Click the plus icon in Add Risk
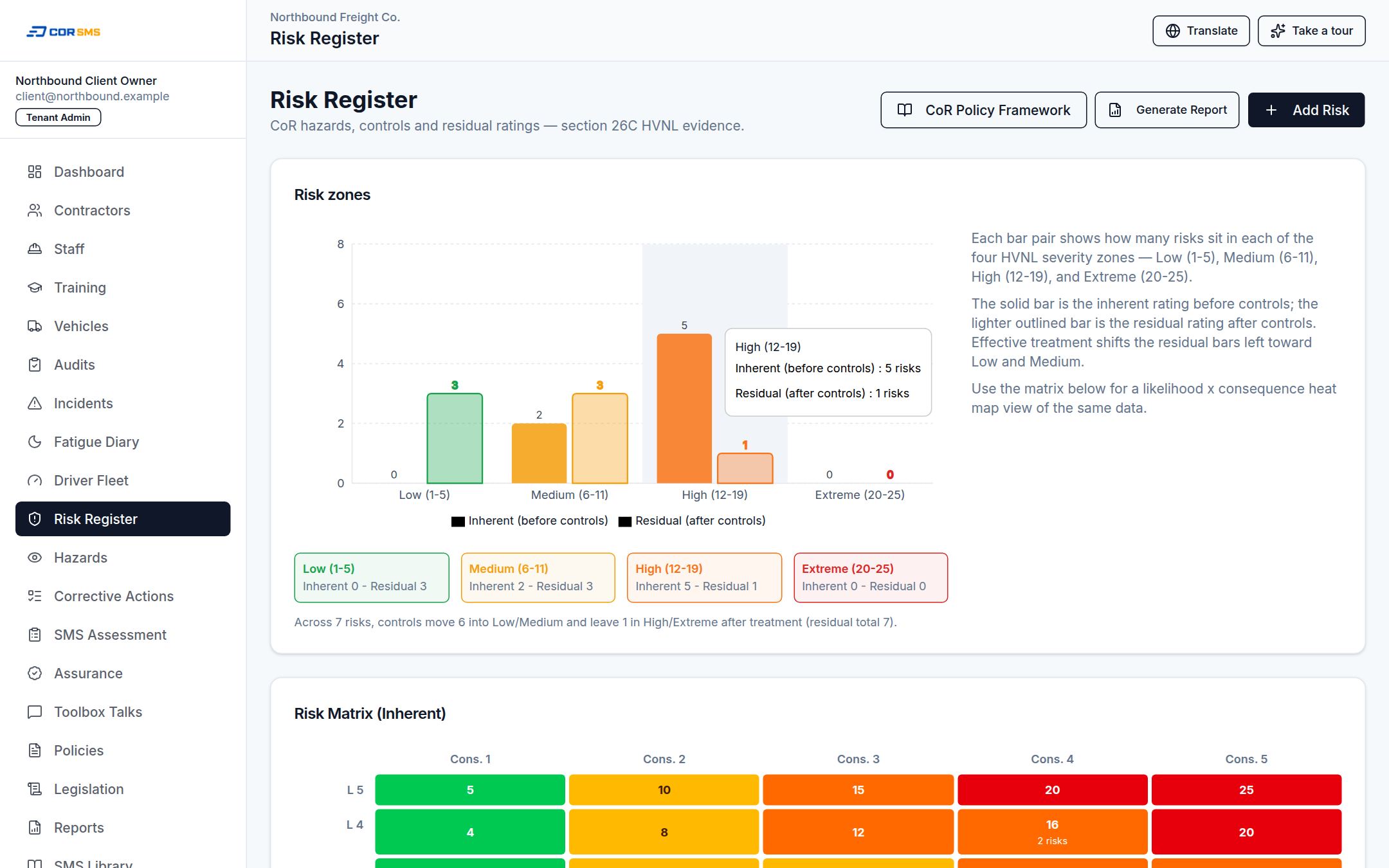This screenshot has width=1389, height=868. (x=1271, y=110)
